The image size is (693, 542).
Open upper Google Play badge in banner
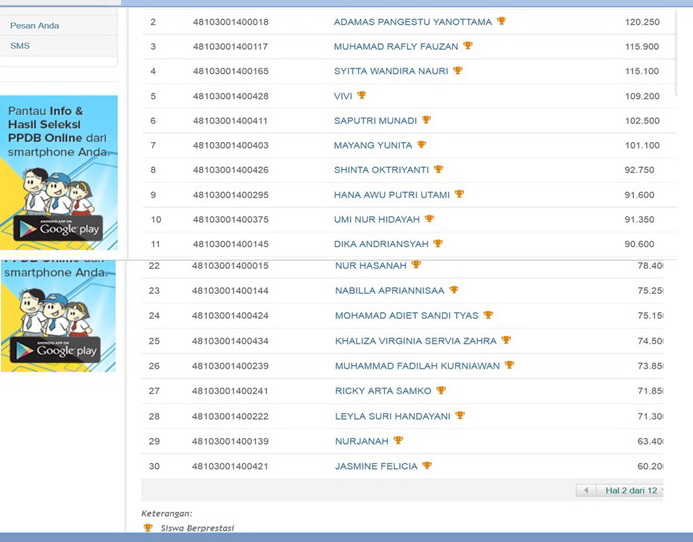click(58, 228)
